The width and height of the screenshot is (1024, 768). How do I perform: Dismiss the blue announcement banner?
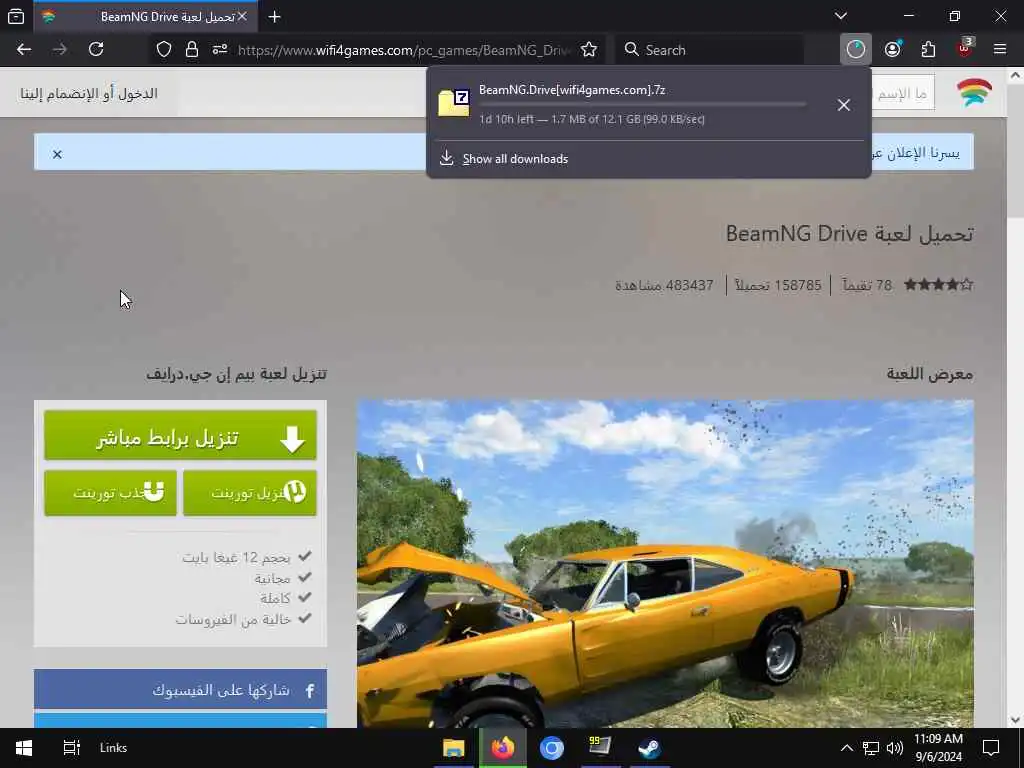[x=57, y=154]
